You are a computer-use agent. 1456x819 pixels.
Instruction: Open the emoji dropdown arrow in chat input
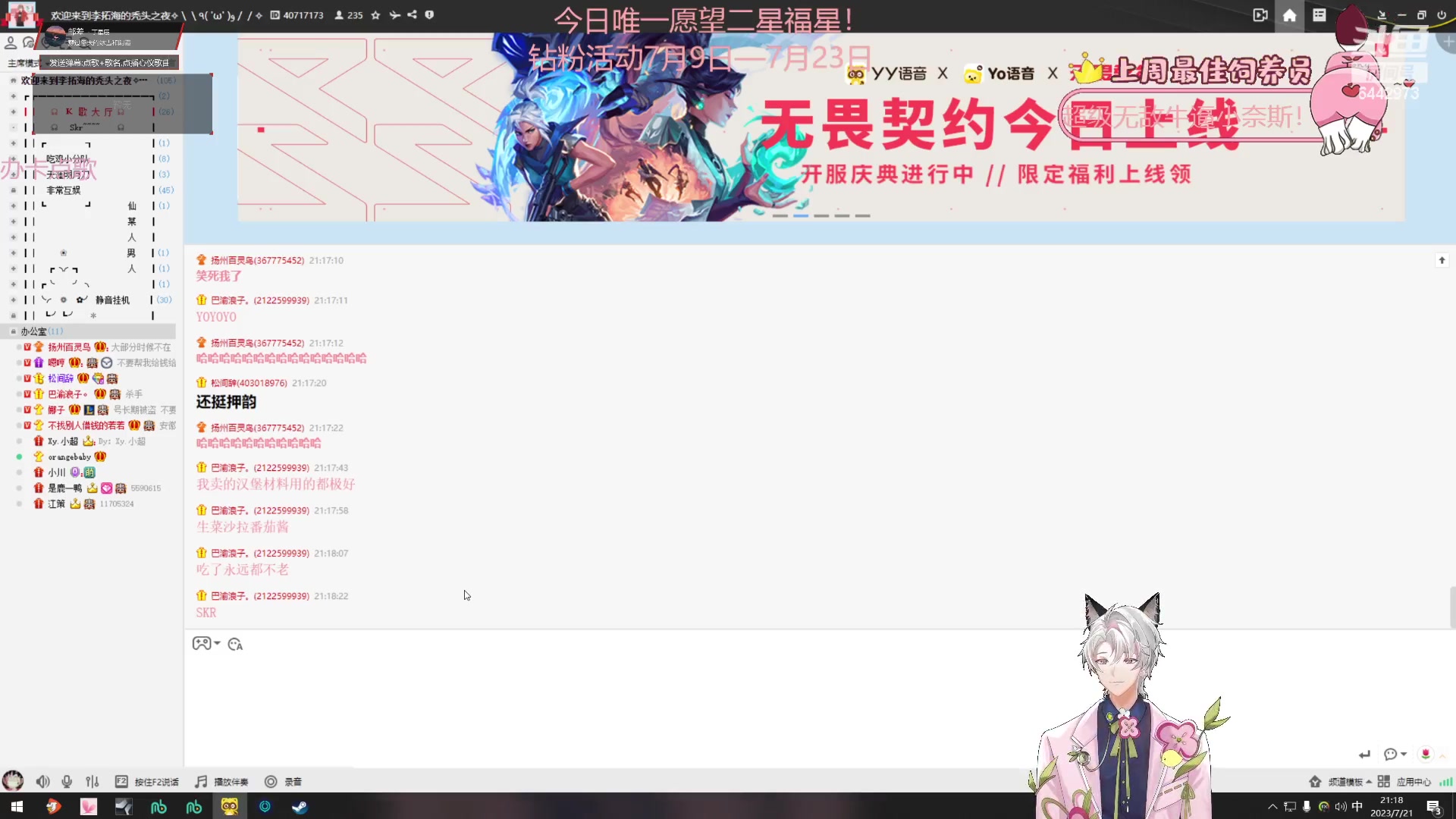217,644
